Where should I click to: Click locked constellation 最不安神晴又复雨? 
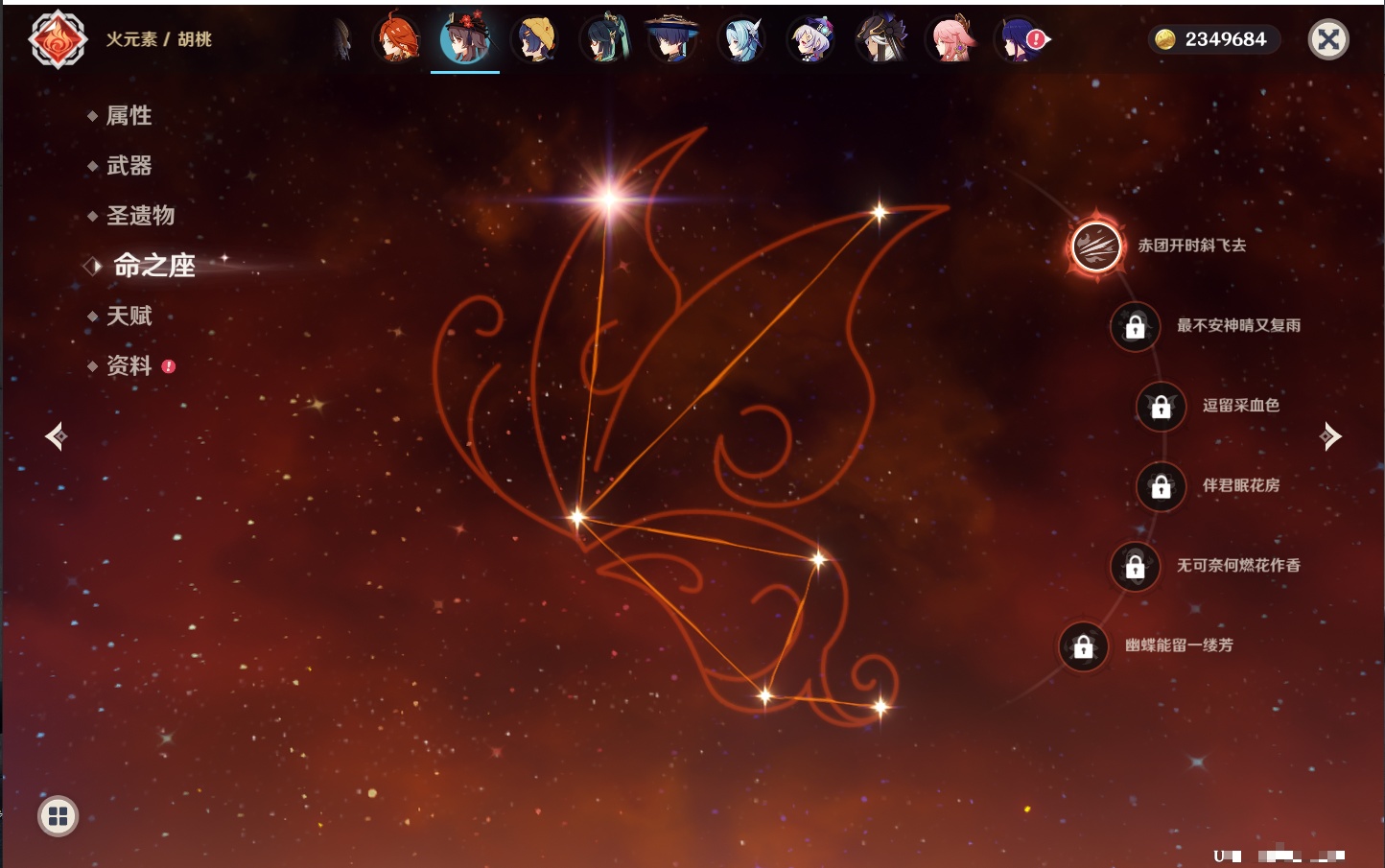1135,327
